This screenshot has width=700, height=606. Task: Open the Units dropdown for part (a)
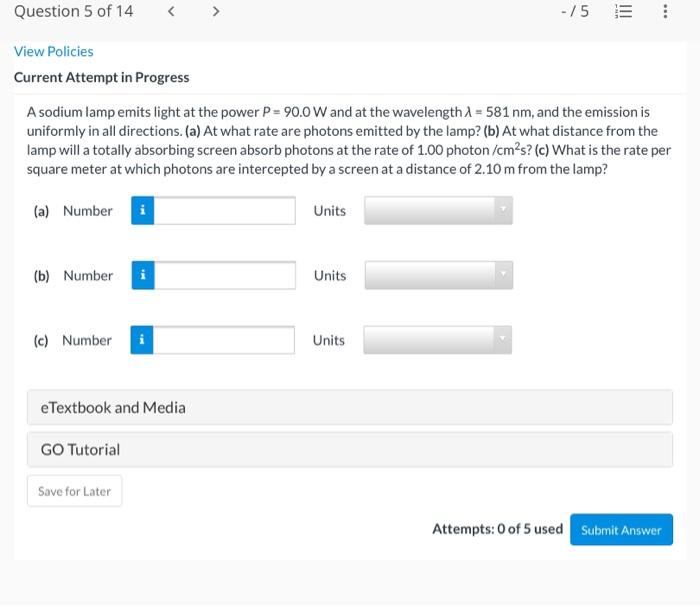pos(438,210)
